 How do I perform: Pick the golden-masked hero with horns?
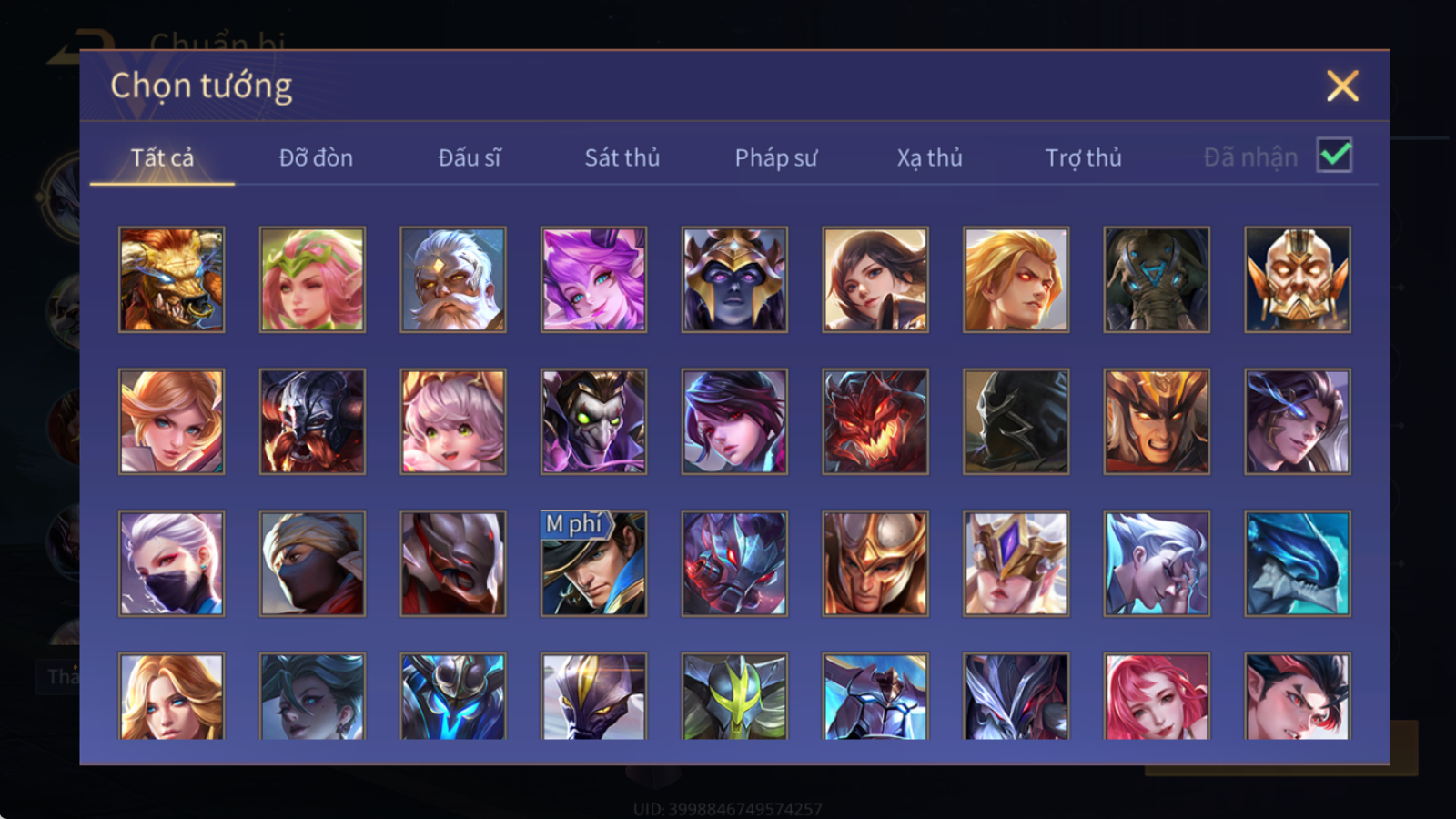[1298, 279]
